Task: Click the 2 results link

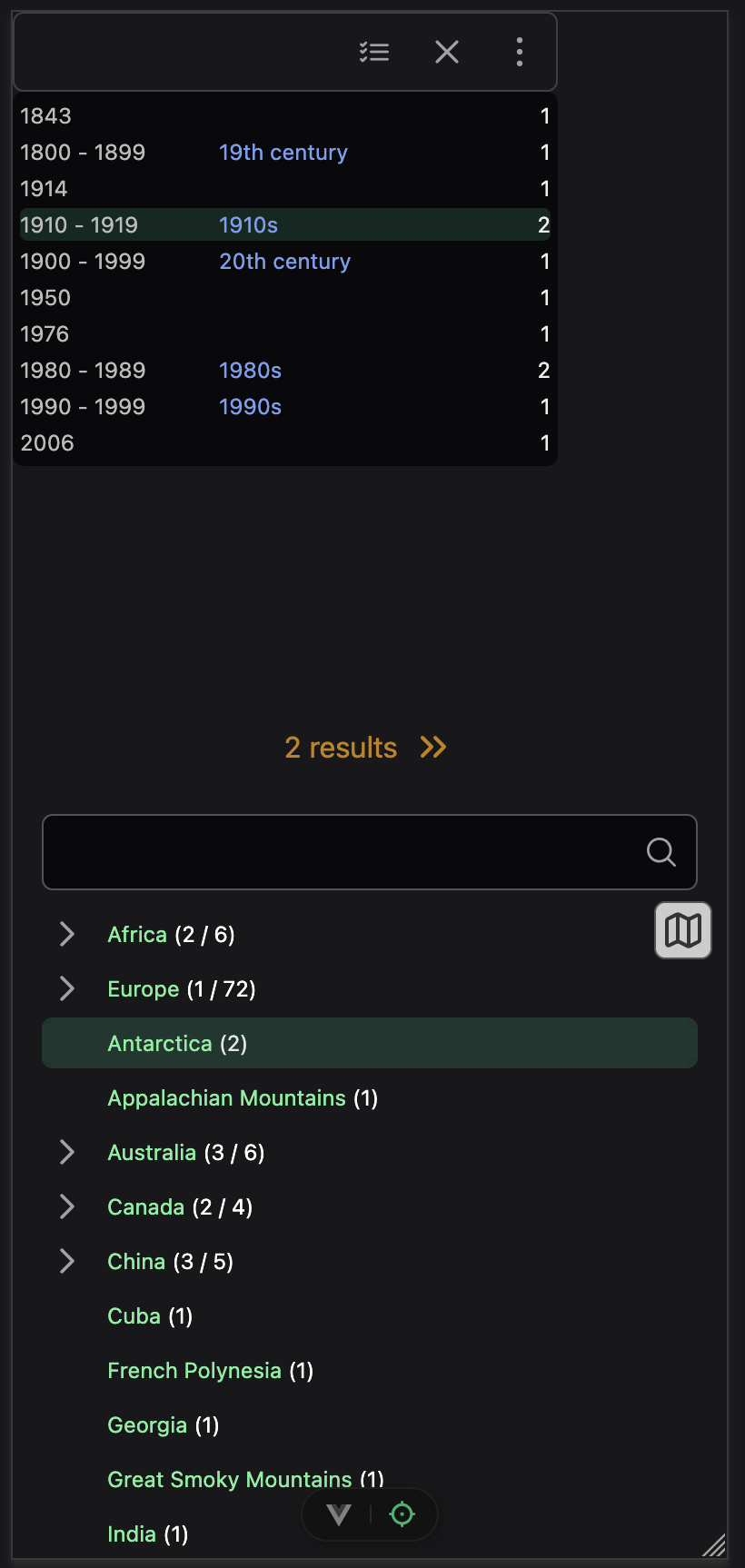Action: click(x=341, y=748)
